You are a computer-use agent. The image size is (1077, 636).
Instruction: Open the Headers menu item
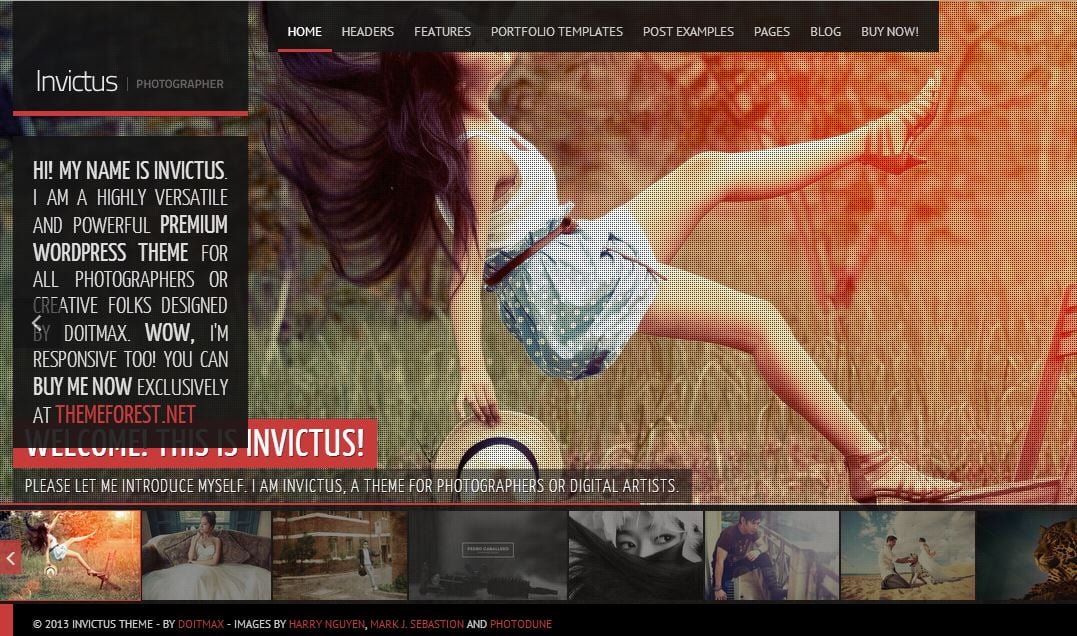[367, 32]
